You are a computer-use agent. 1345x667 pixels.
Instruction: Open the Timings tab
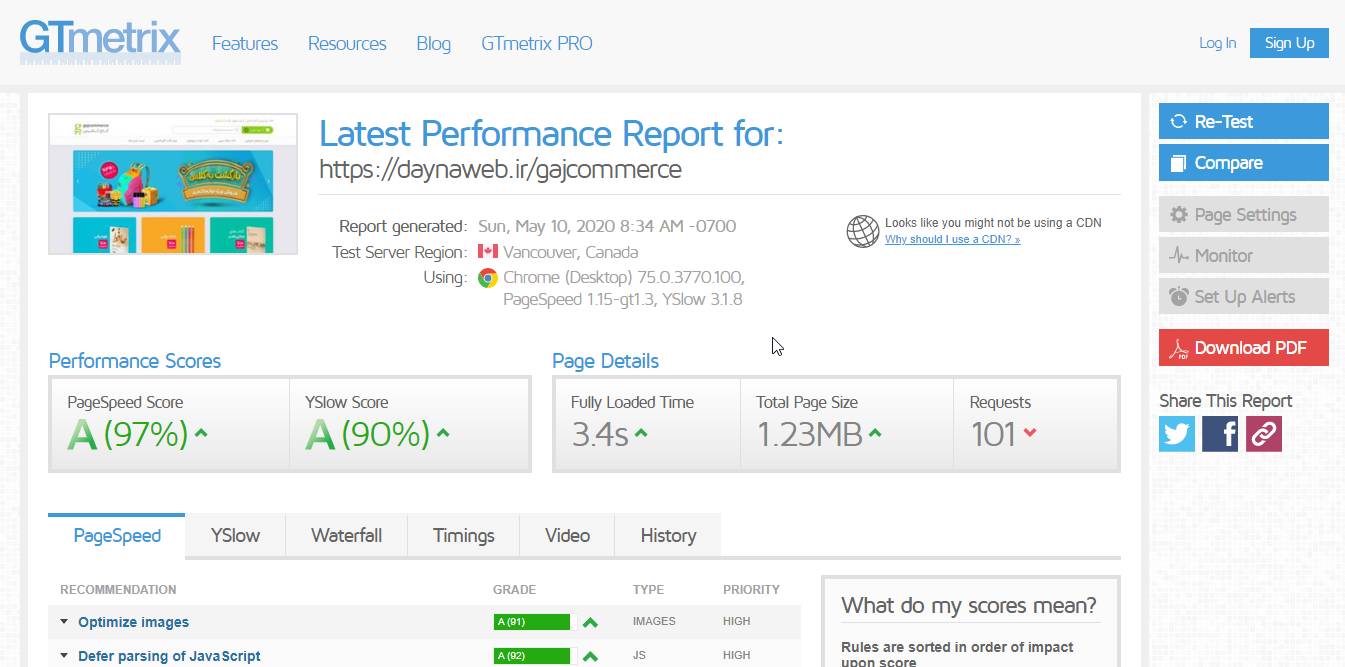point(464,535)
